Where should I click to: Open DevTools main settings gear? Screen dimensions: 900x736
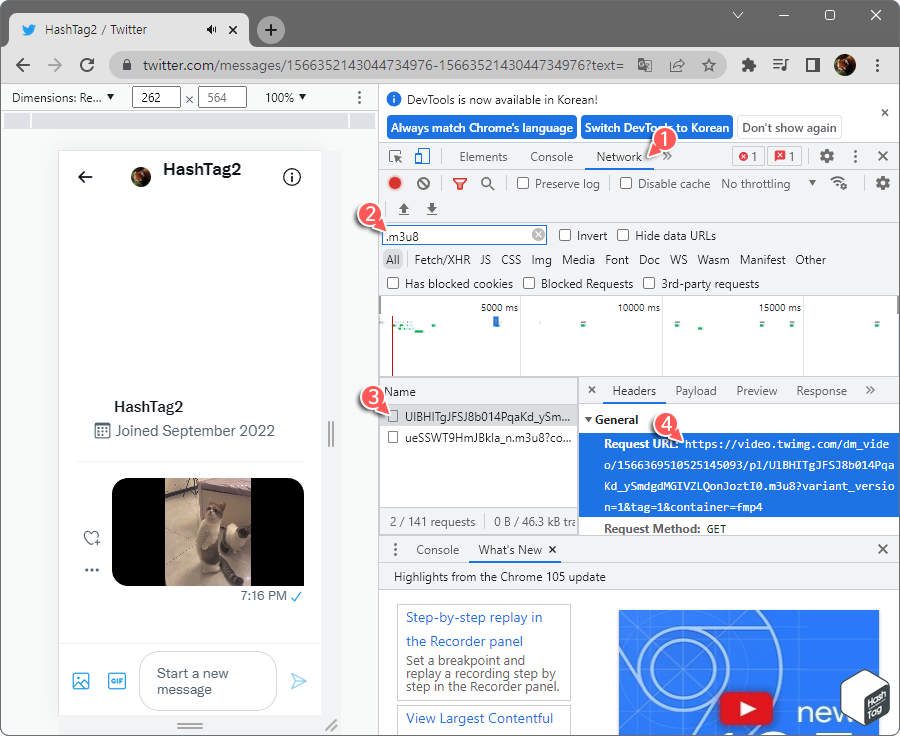(827, 156)
